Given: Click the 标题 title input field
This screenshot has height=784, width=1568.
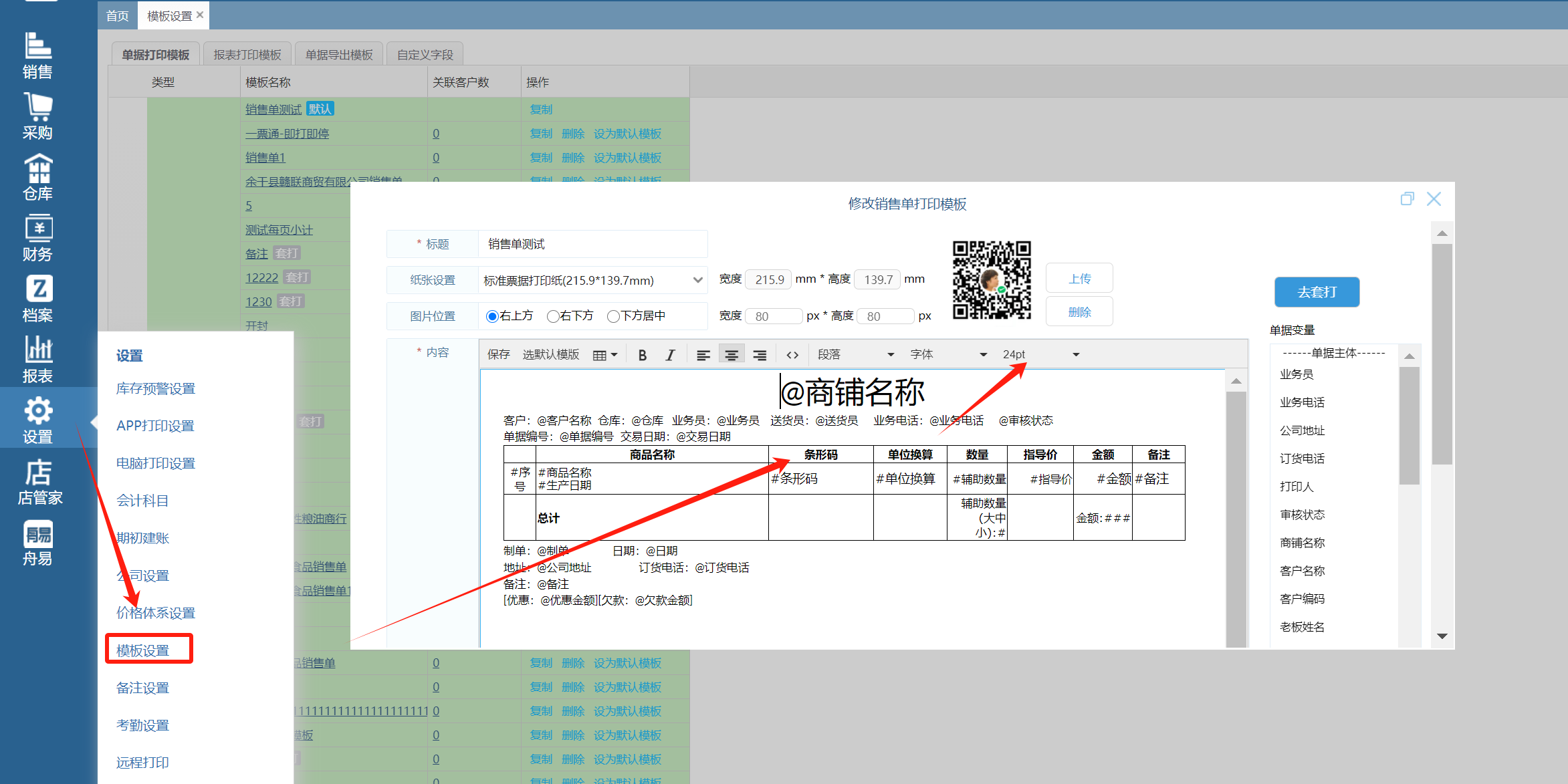Looking at the screenshot, I should click(x=592, y=244).
